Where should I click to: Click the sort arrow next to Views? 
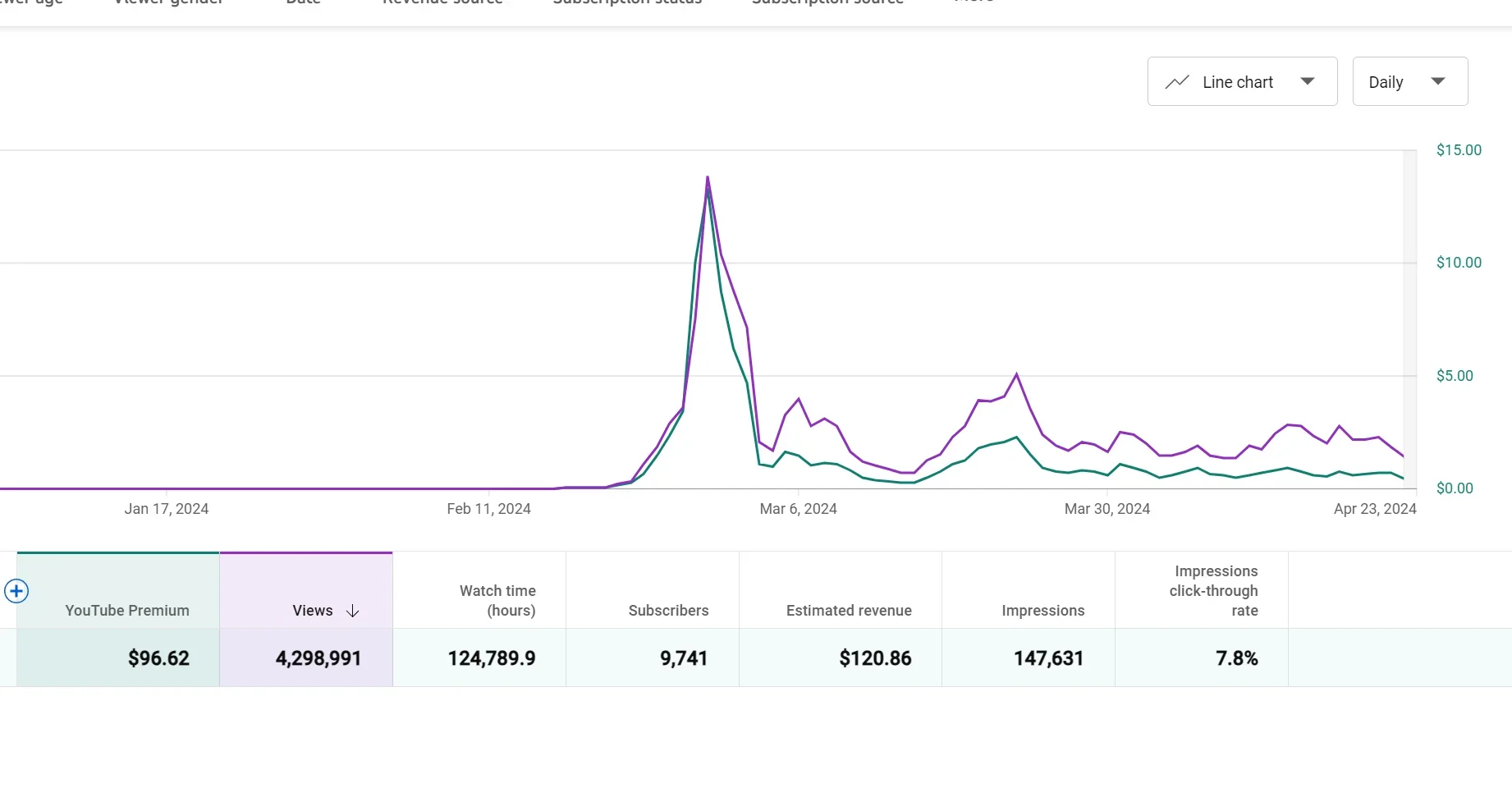point(353,612)
